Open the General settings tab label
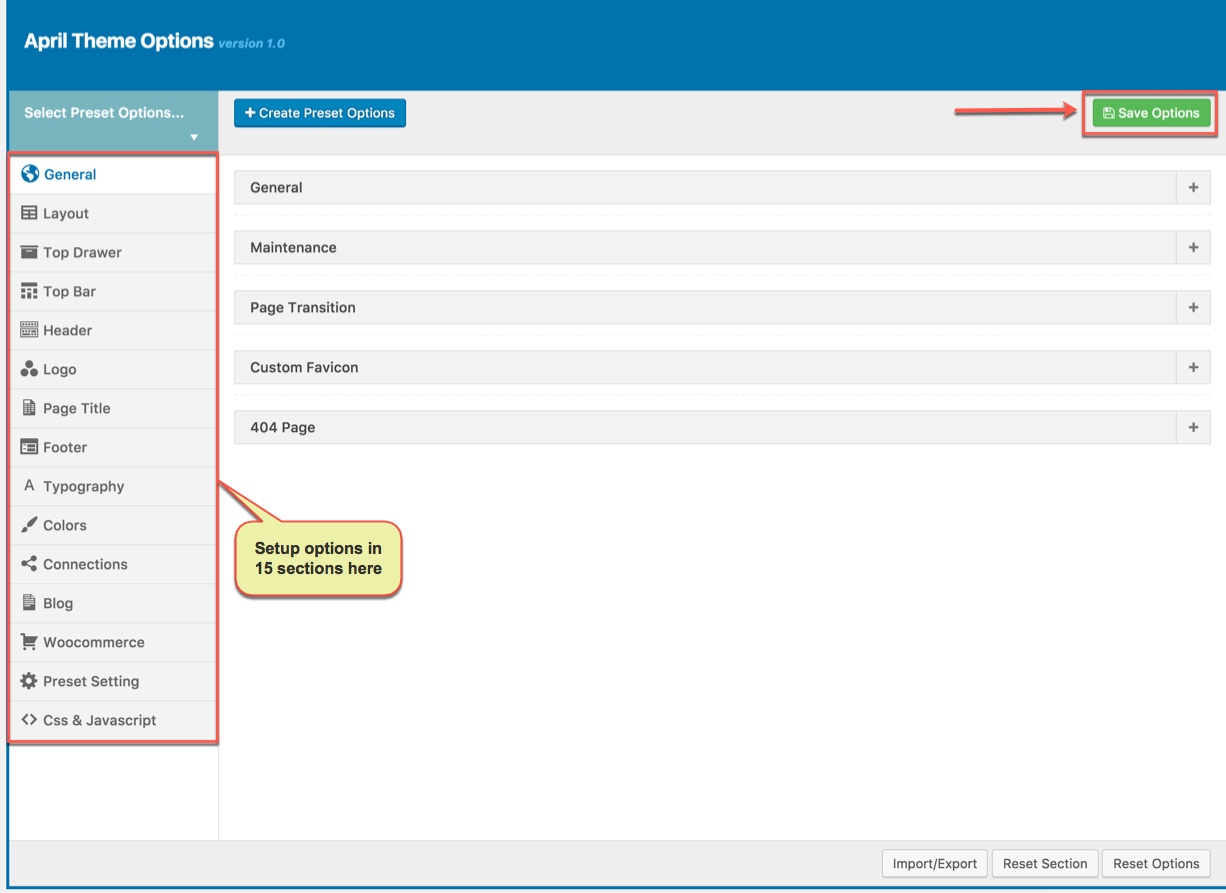This screenshot has width=1226, height=893. coord(70,174)
